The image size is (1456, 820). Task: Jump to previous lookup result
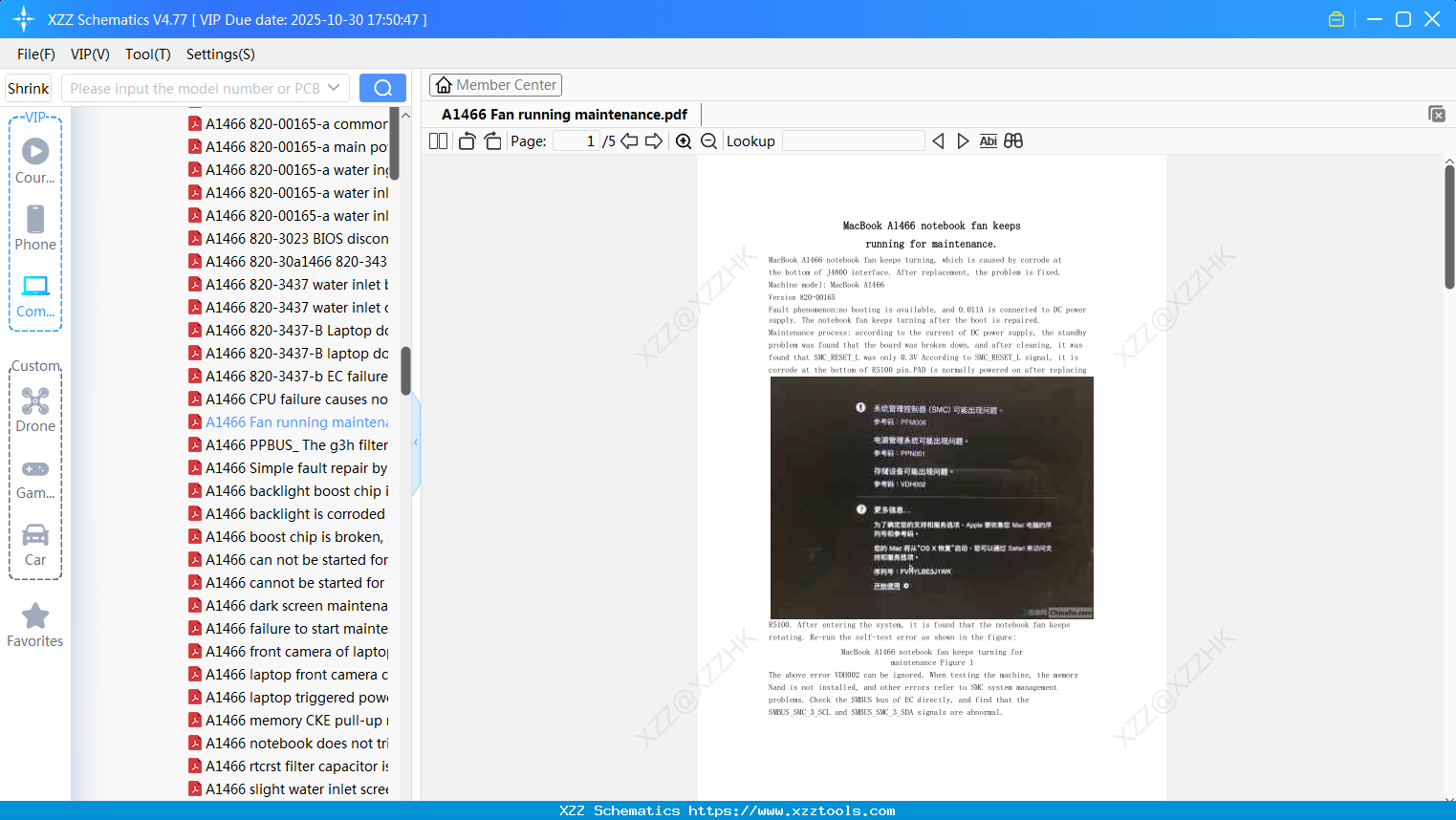(x=938, y=141)
